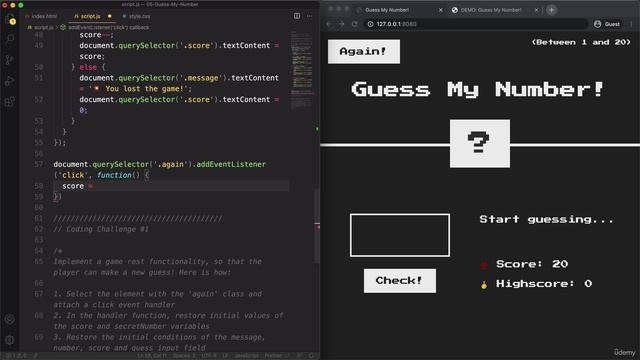Image resolution: width=640 pixels, height=360 pixels.
Task: Click the notifications bell in status bar
Action: [x=311, y=356]
